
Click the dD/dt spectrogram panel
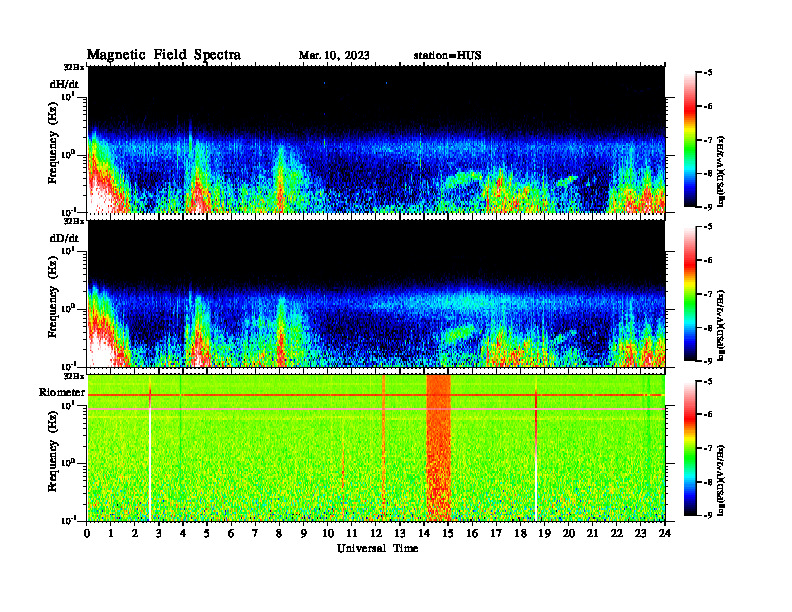(376, 293)
